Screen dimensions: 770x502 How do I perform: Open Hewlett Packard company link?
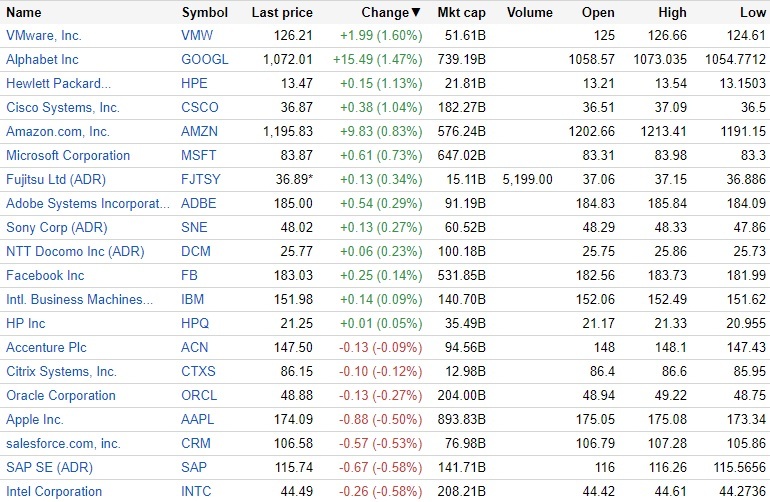58,83
